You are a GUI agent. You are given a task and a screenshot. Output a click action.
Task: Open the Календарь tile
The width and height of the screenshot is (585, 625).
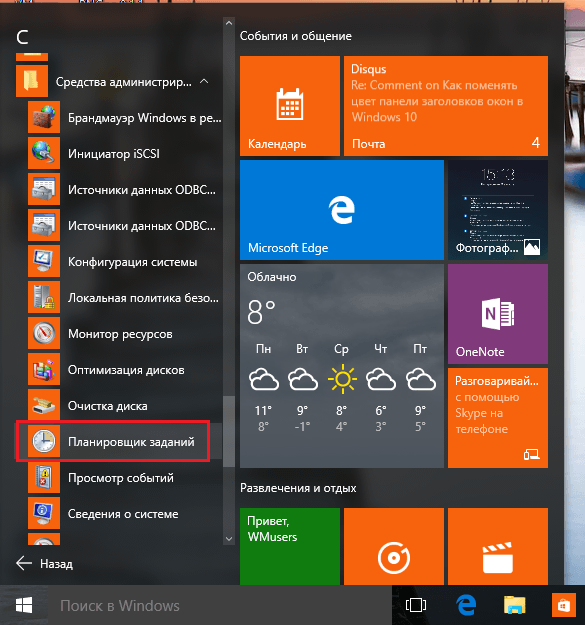290,106
